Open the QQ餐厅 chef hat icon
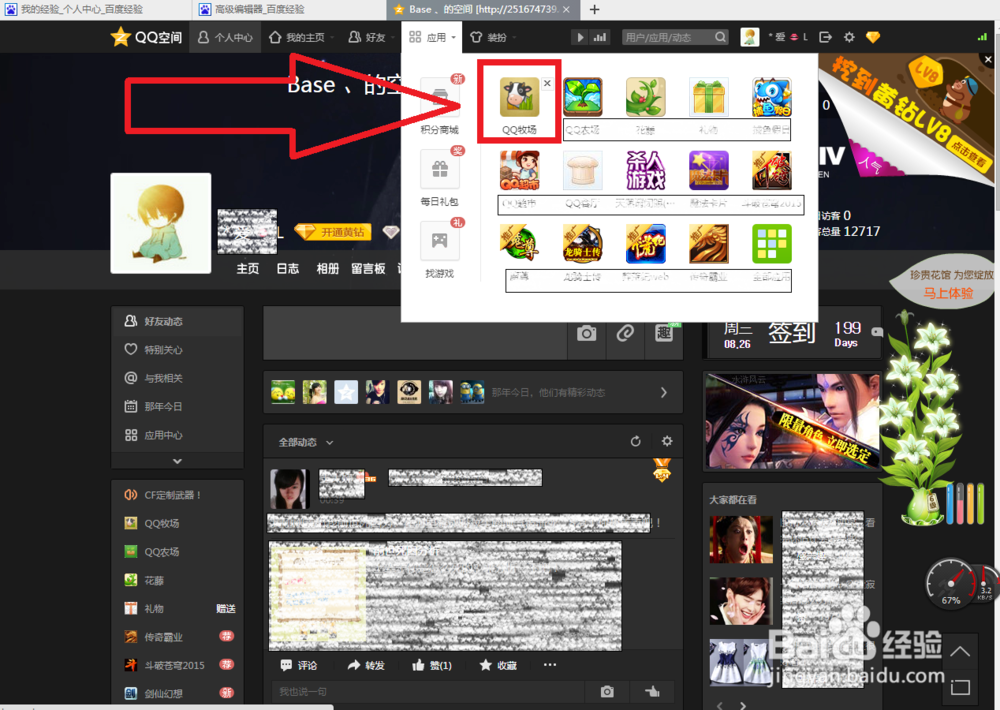Viewport: 1000px width, 710px height. tap(583, 170)
